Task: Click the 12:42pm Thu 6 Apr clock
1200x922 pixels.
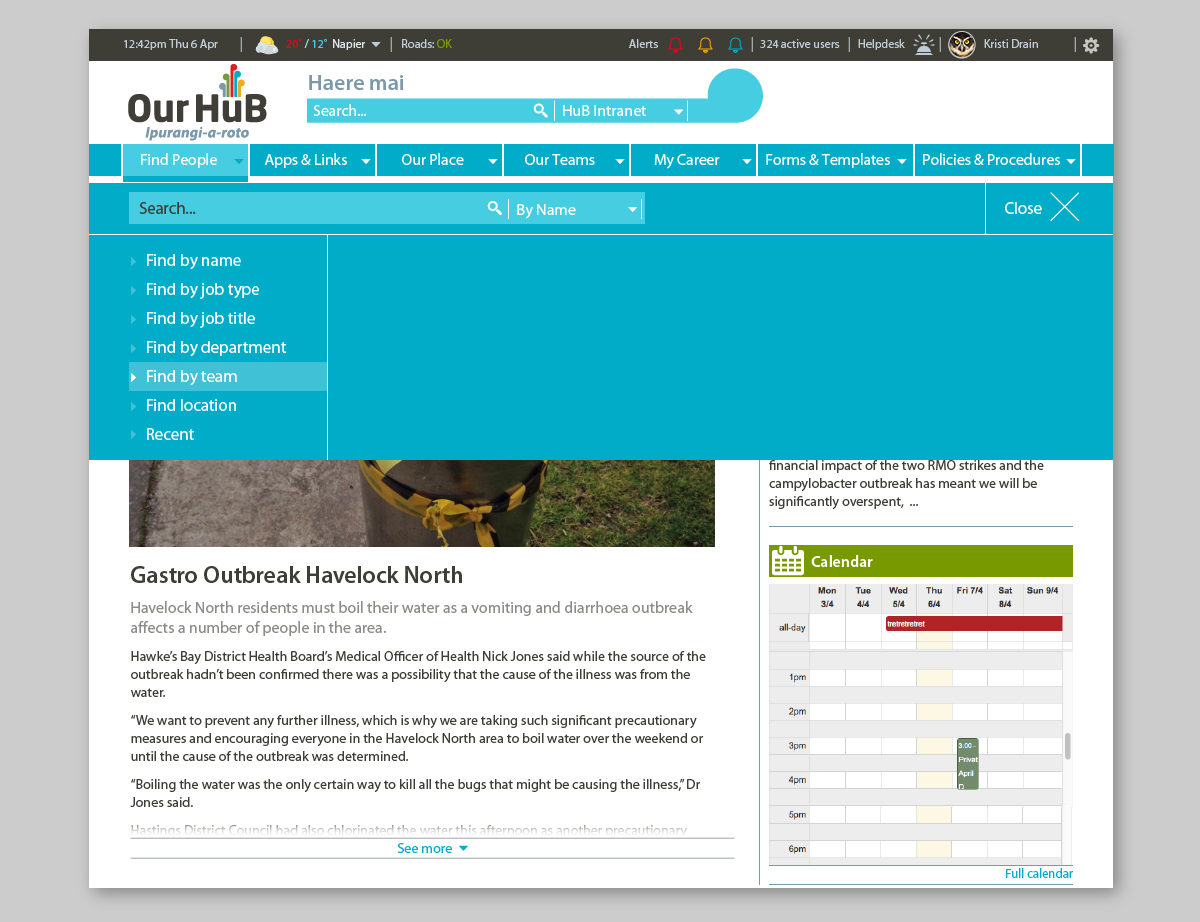Action: (x=170, y=44)
